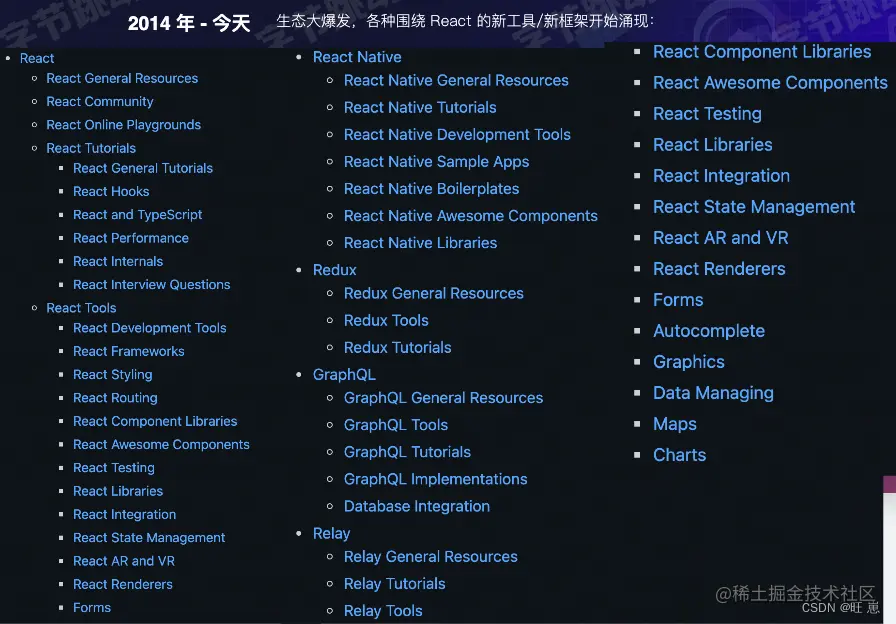Open React Online Playgrounds
The width and height of the screenshot is (896, 624).
coord(123,125)
